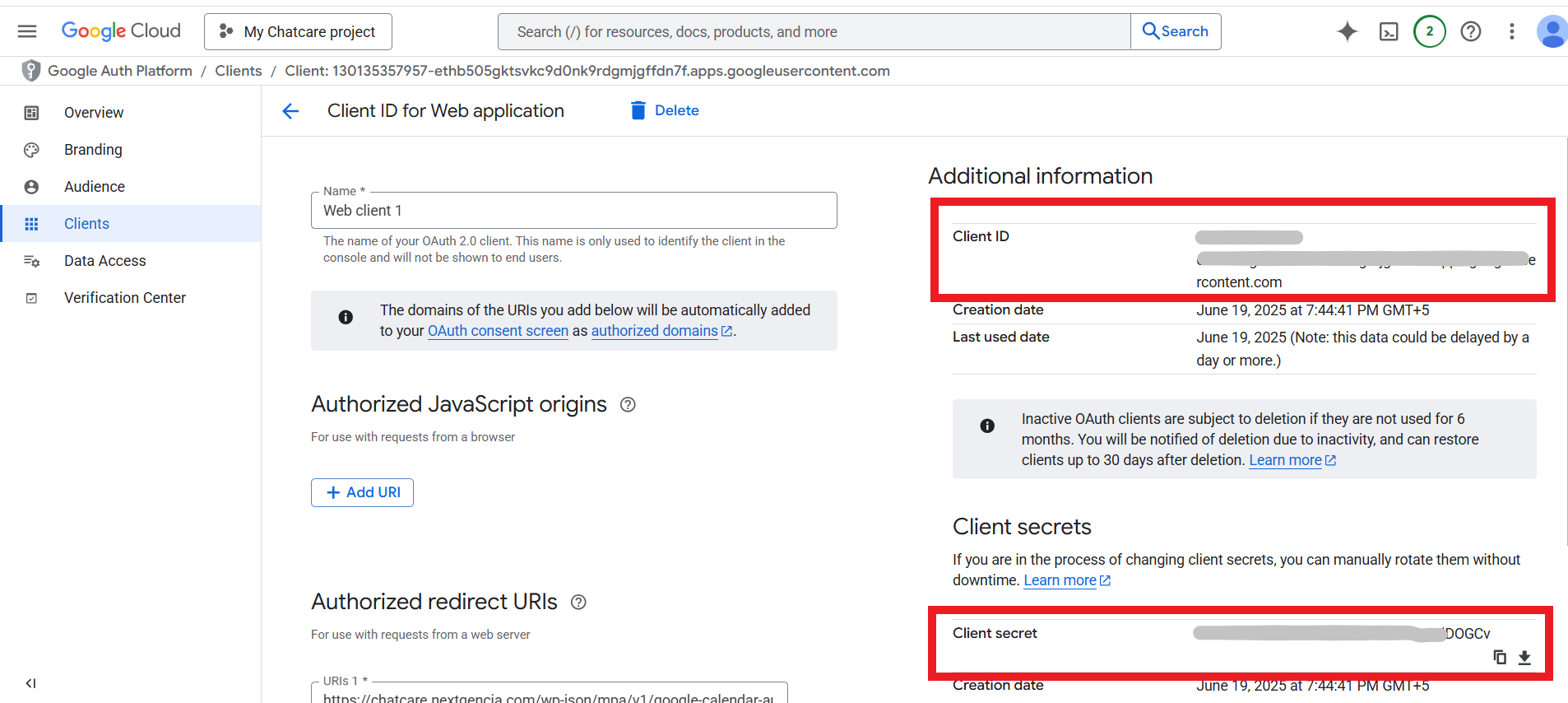
Task: Open the OAuth consent screen link
Action: 498,331
